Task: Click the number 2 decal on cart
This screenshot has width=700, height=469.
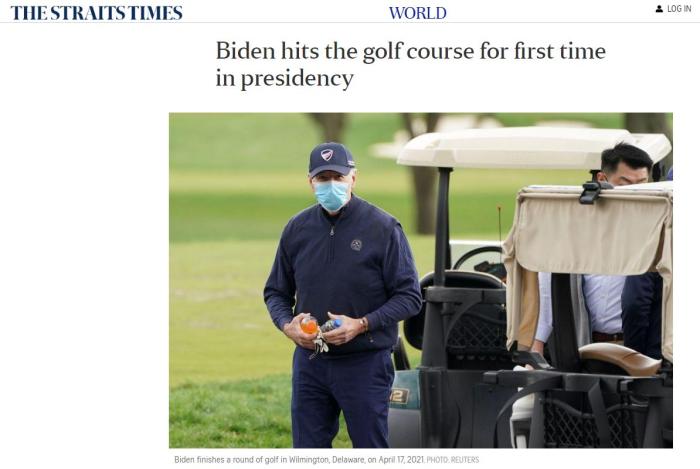Action: point(400,395)
